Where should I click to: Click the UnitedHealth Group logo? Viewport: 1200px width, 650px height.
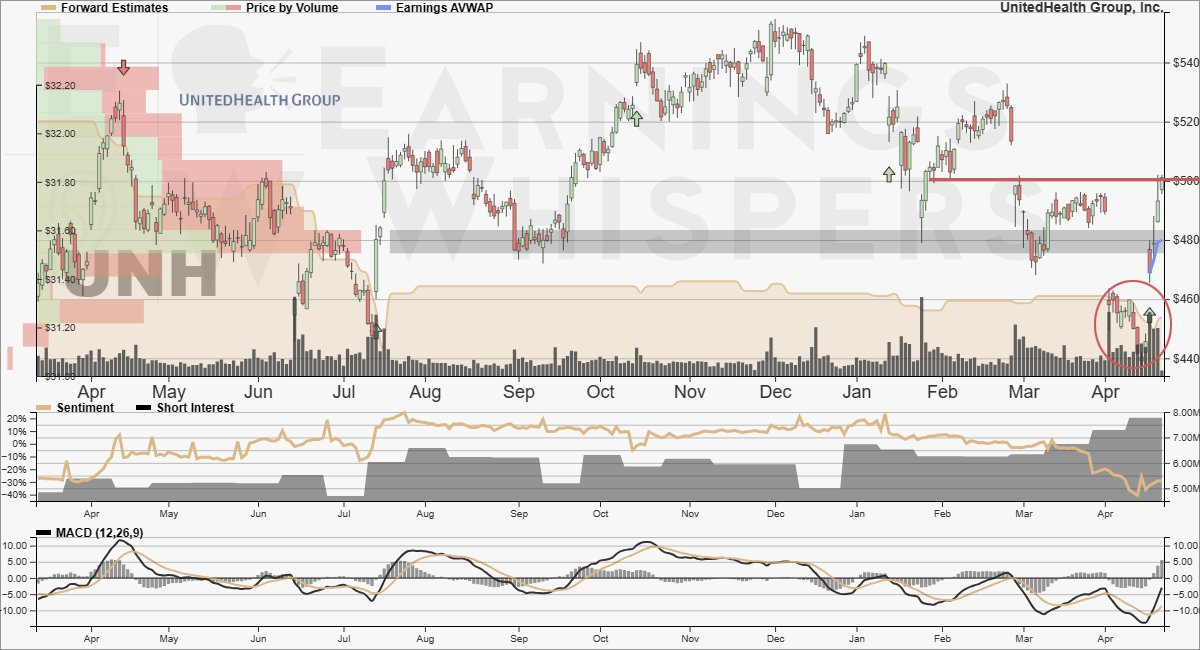pyautogui.click(x=259, y=100)
